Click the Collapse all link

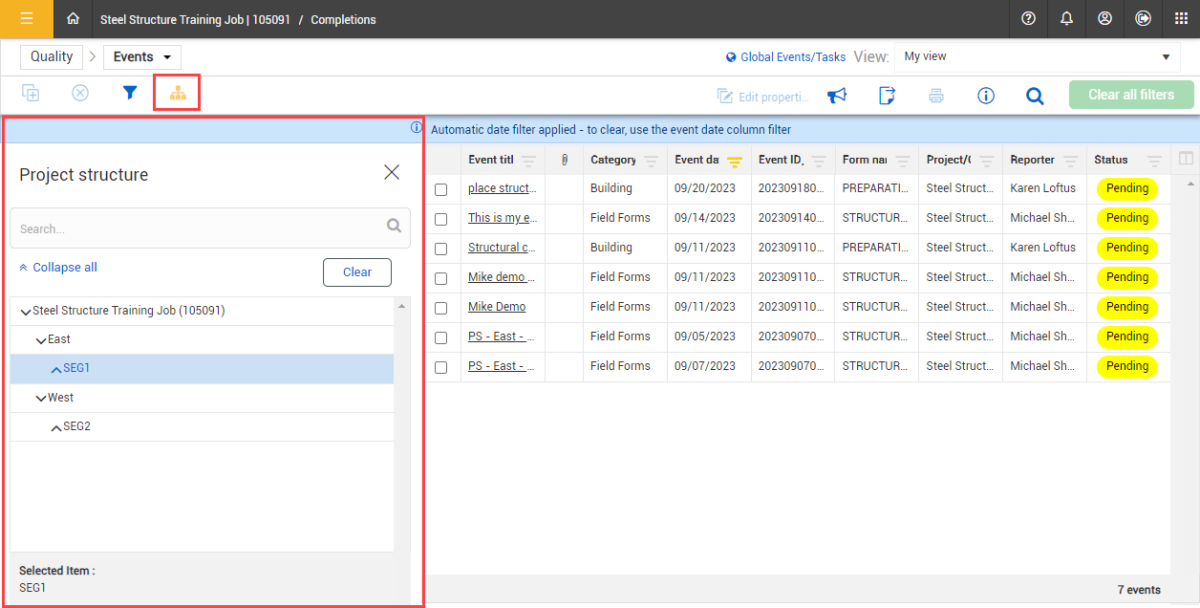[64, 268]
